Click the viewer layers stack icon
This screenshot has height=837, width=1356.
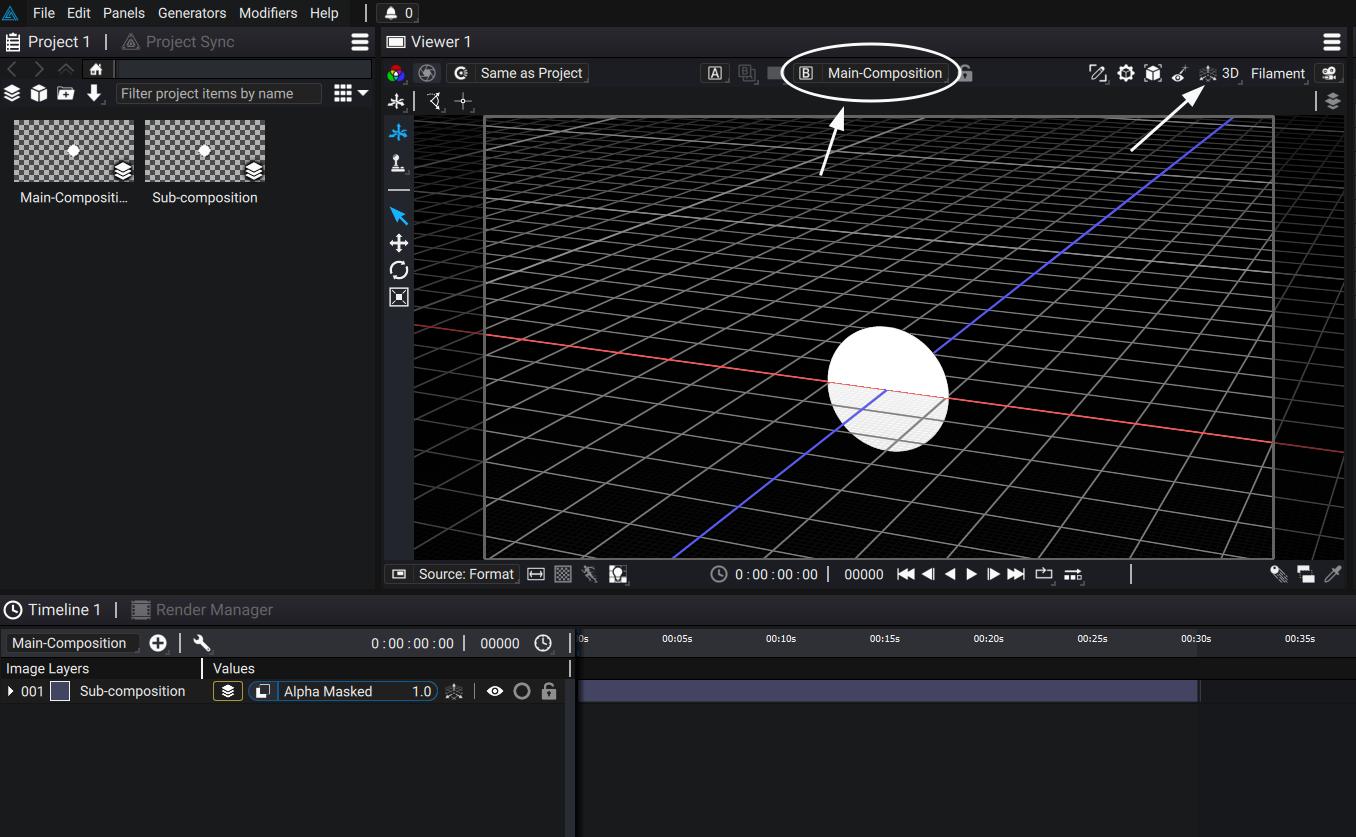pyautogui.click(x=1332, y=101)
